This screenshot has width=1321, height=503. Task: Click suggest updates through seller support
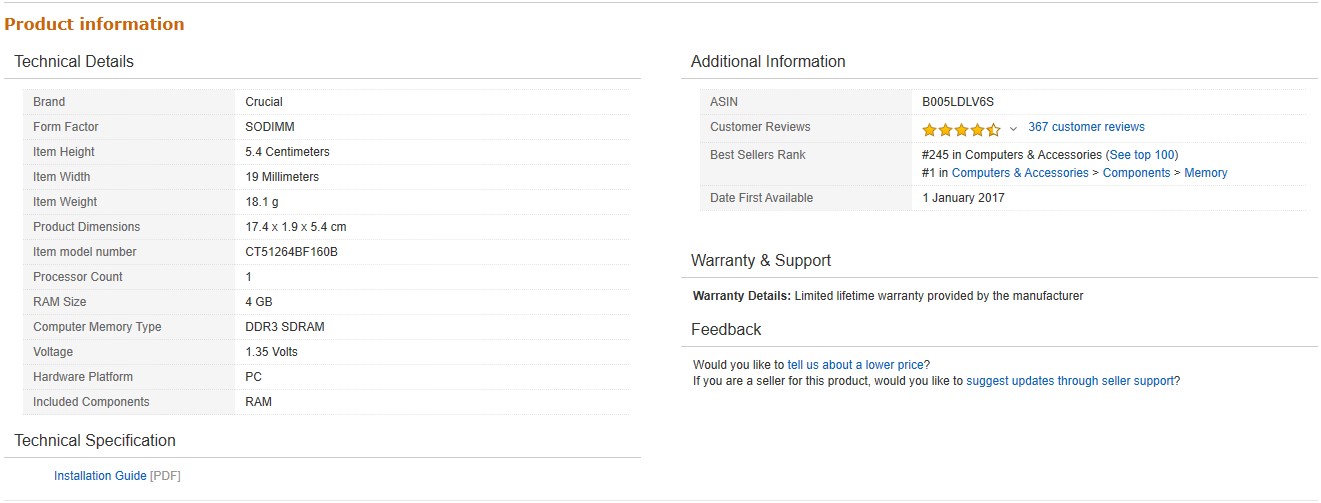pos(1070,381)
